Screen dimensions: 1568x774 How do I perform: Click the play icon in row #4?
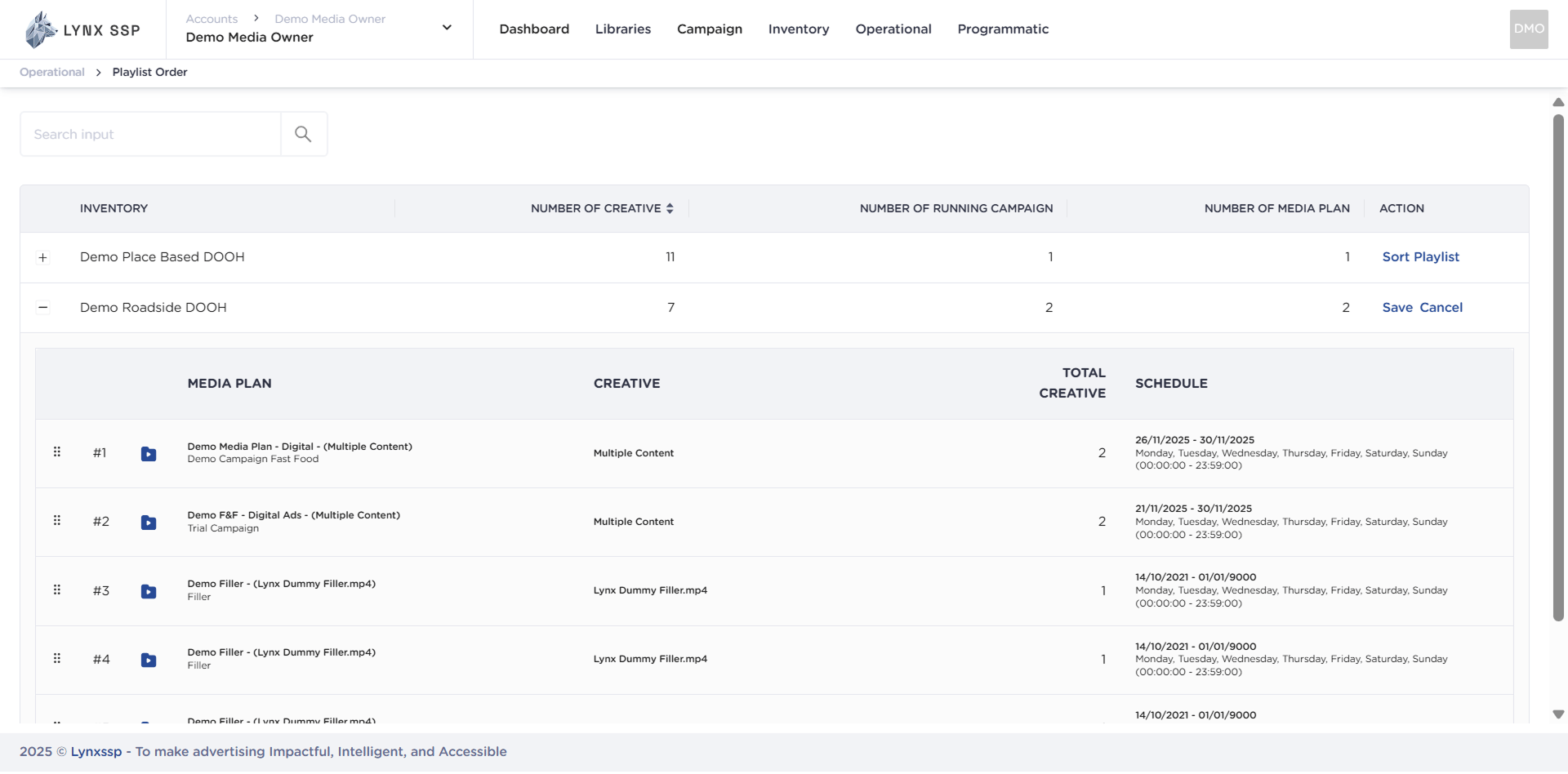(x=149, y=661)
